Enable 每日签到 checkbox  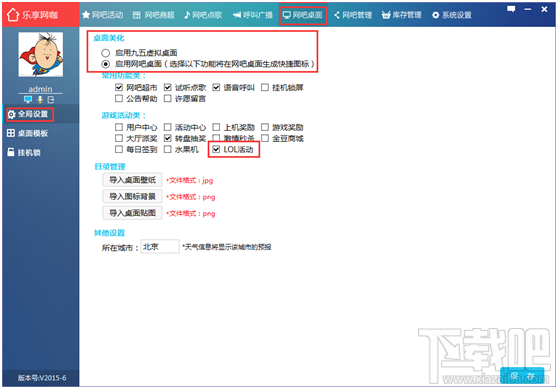pos(119,149)
